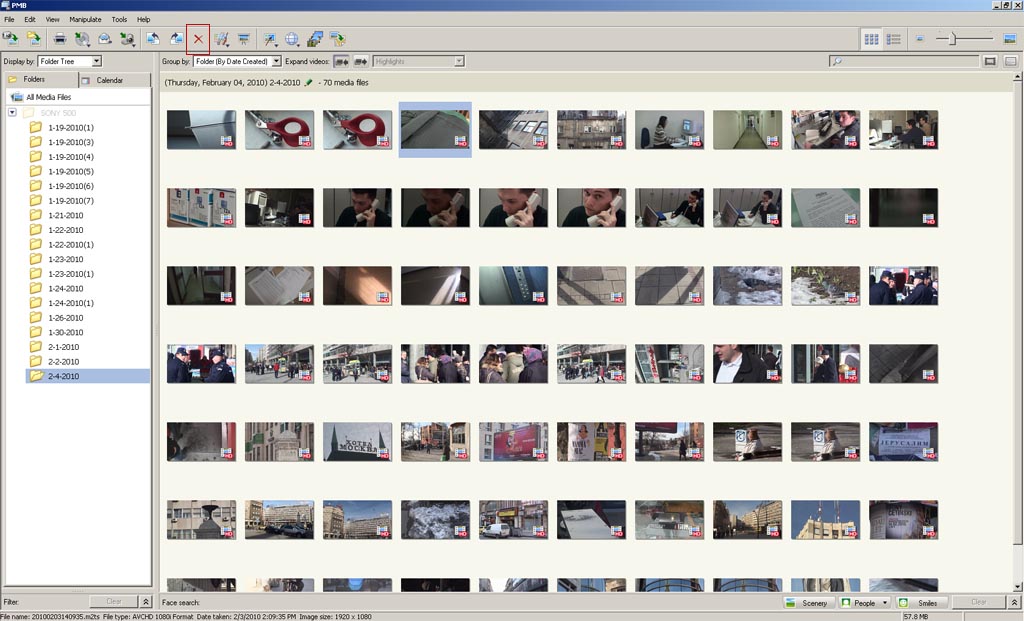The height and width of the screenshot is (621, 1024).
Task: Rotate the selected media counterclockwise
Action: click(x=152, y=39)
